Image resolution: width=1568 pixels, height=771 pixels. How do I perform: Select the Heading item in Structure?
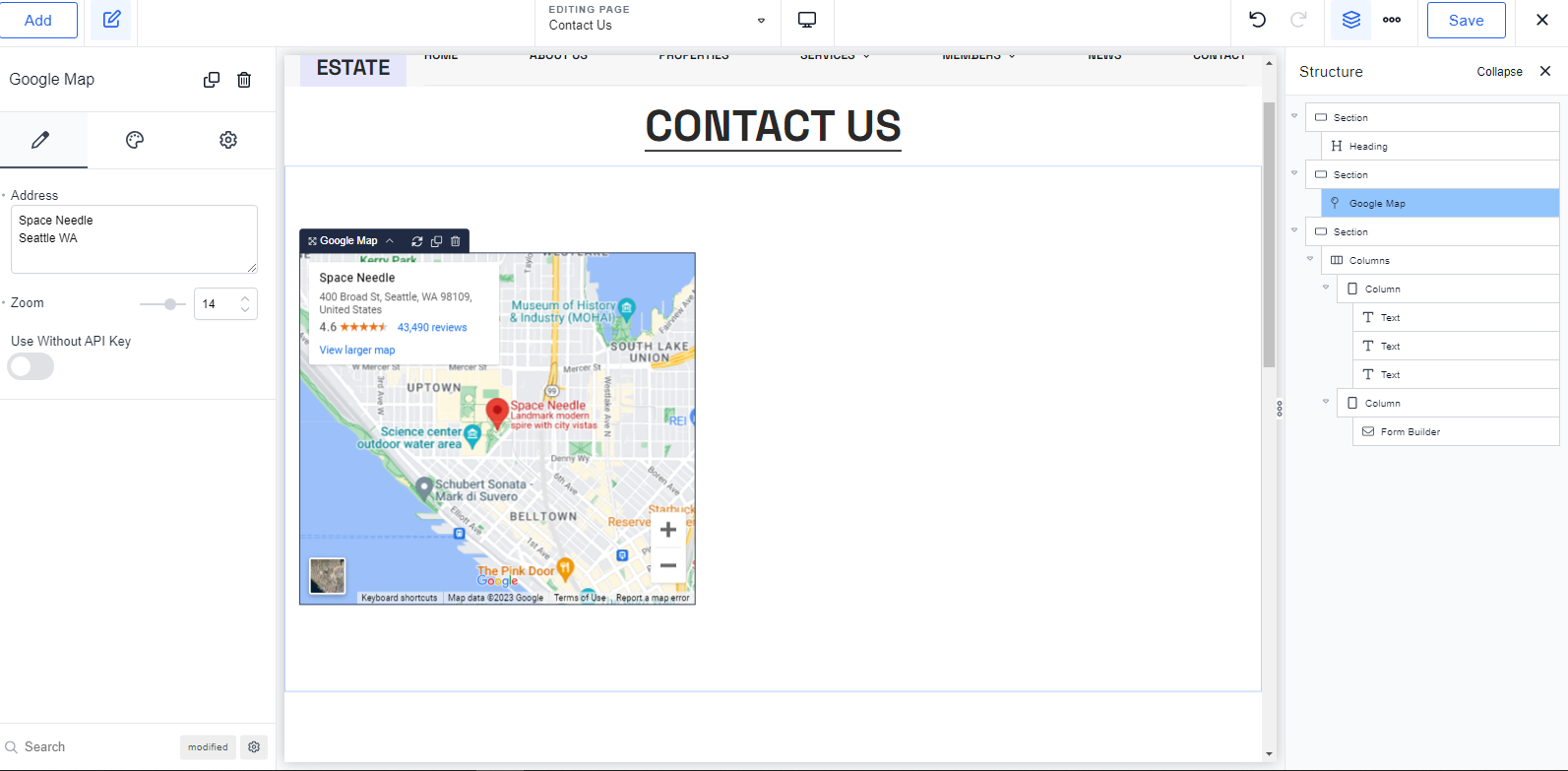coord(1440,146)
